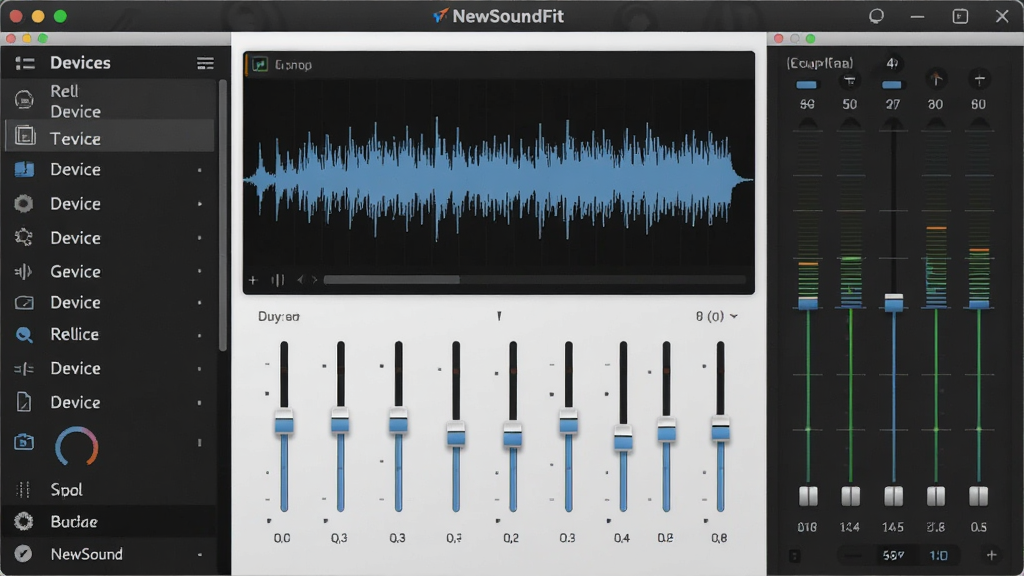Expand the NewSound item arrow
This screenshot has width=1024, height=576.
coord(200,555)
